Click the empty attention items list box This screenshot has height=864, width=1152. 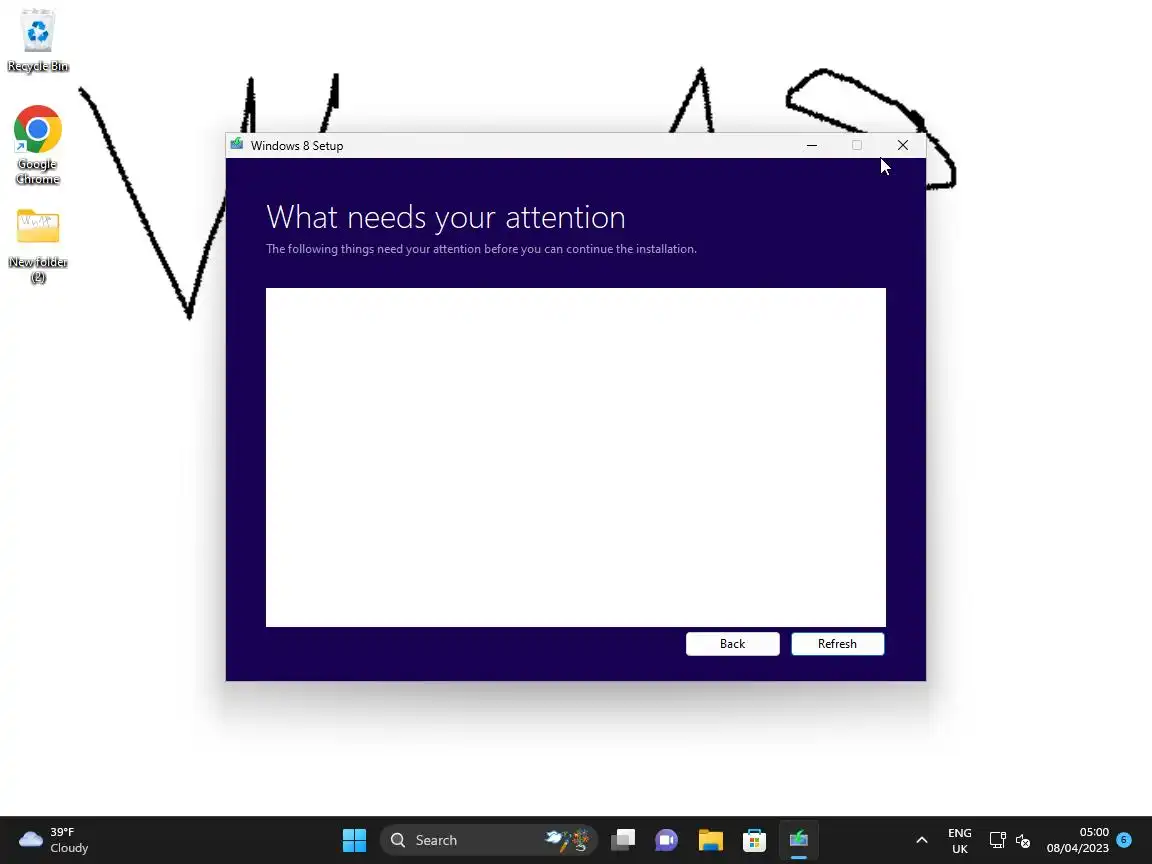576,457
